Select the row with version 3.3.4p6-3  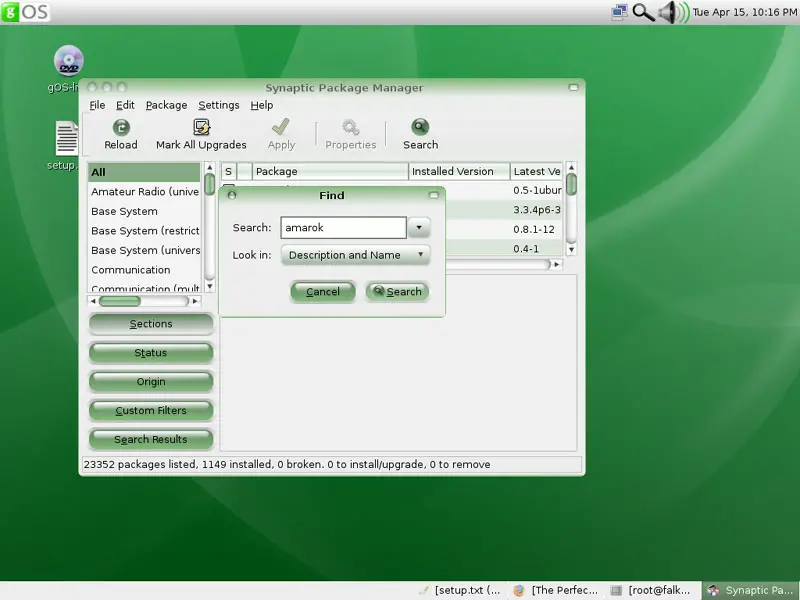click(x=504, y=210)
